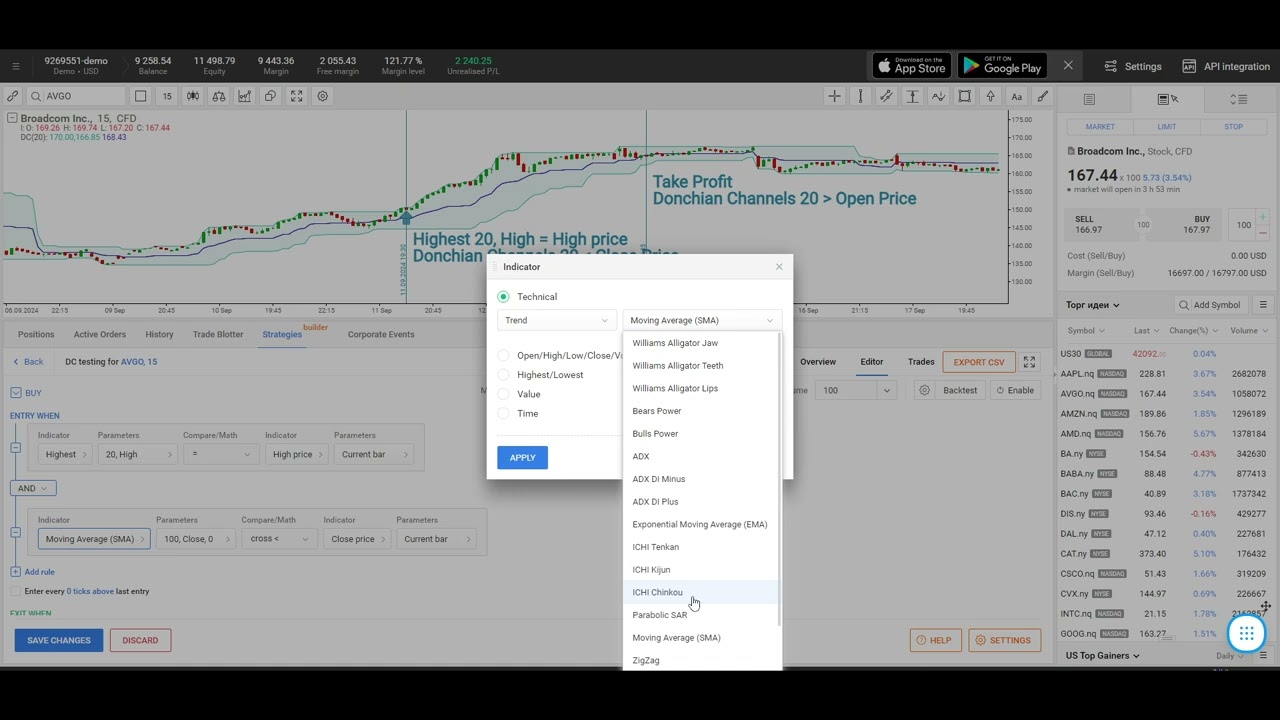
Task: Select the Highest/Lowest radio option
Action: tap(503, 375)
